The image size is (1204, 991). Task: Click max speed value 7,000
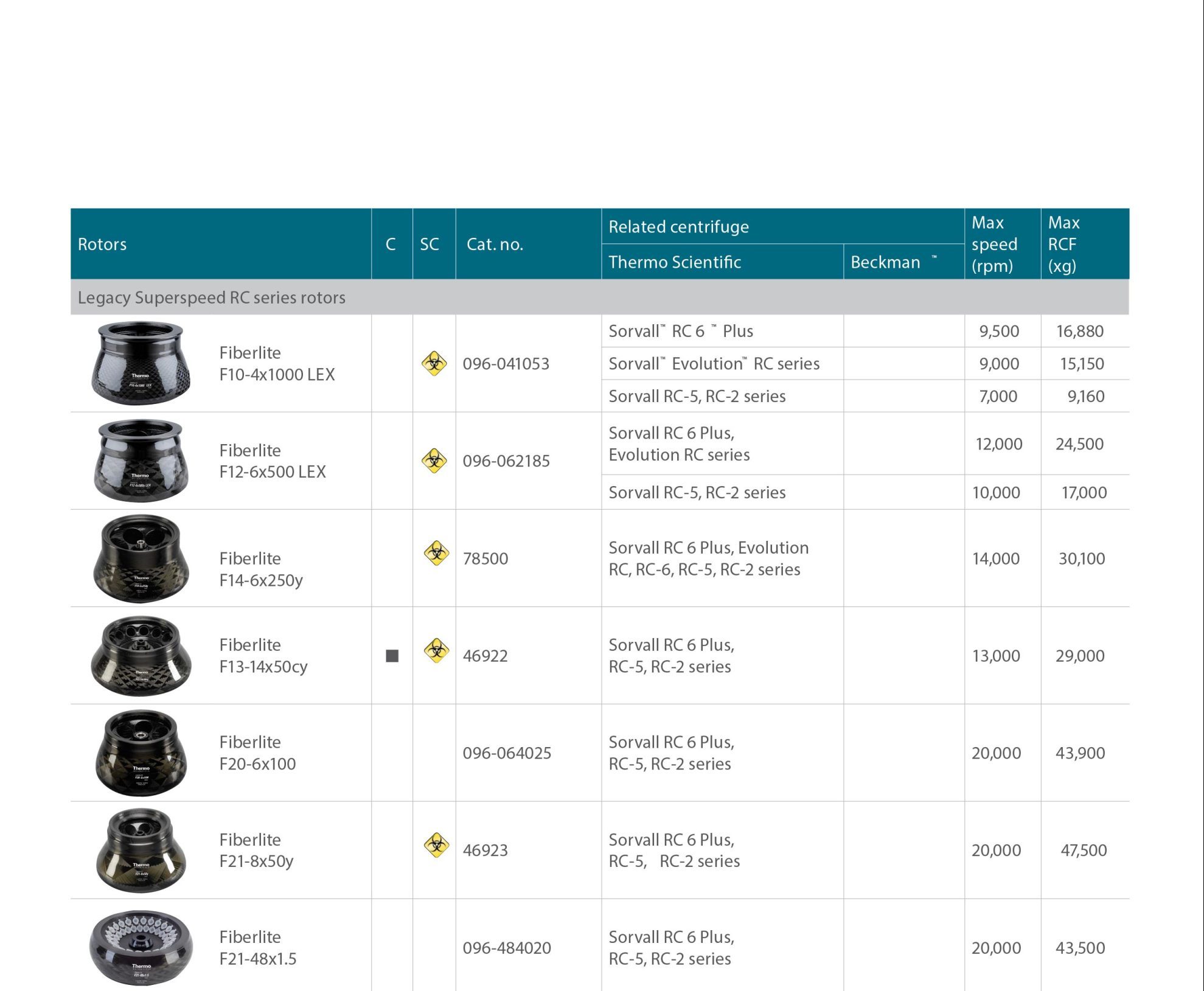[x=998, y=396]
